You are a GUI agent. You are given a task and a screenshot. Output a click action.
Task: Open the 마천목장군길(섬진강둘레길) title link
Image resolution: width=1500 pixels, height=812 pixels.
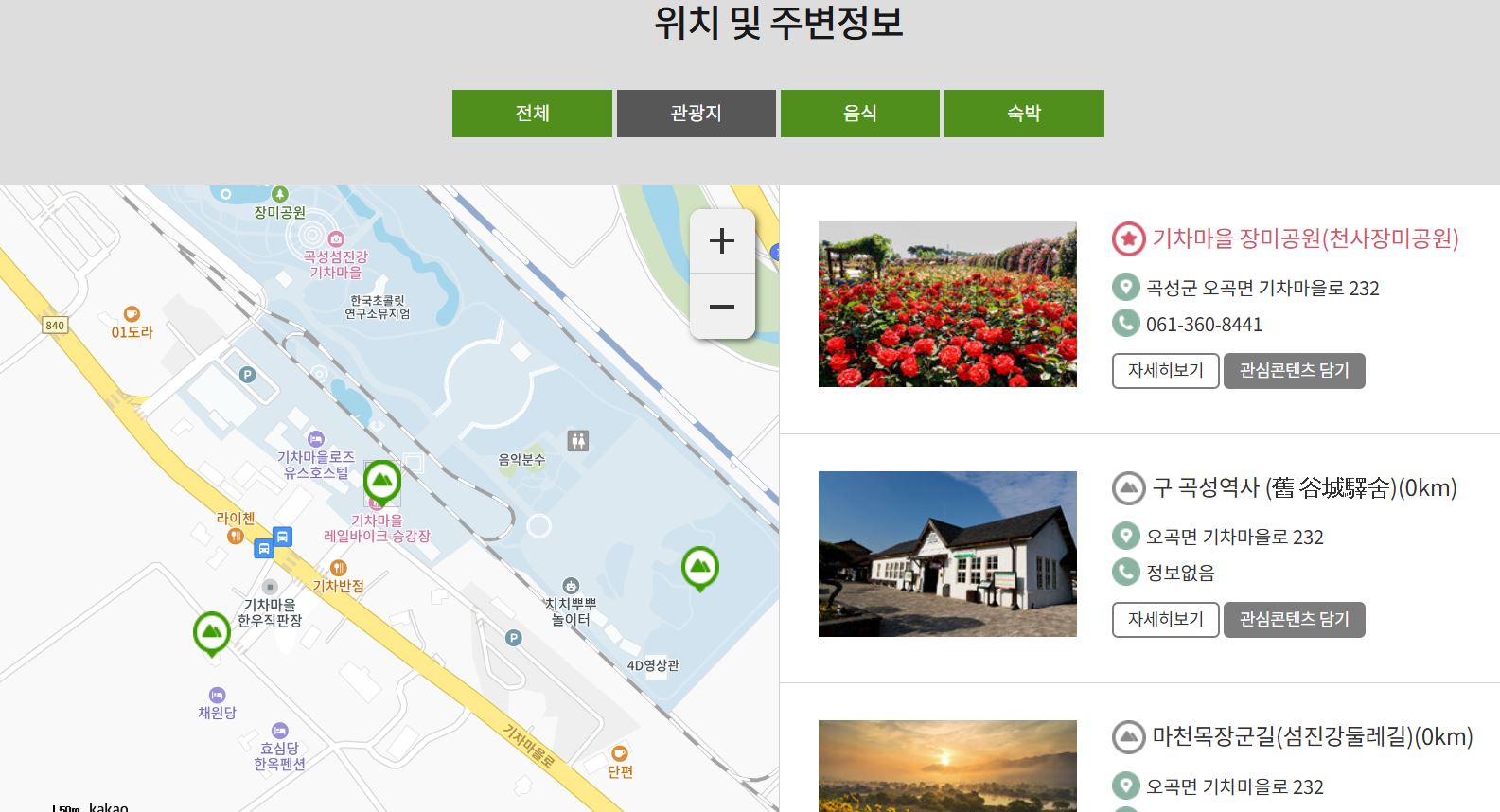(x=1313, y=737)
